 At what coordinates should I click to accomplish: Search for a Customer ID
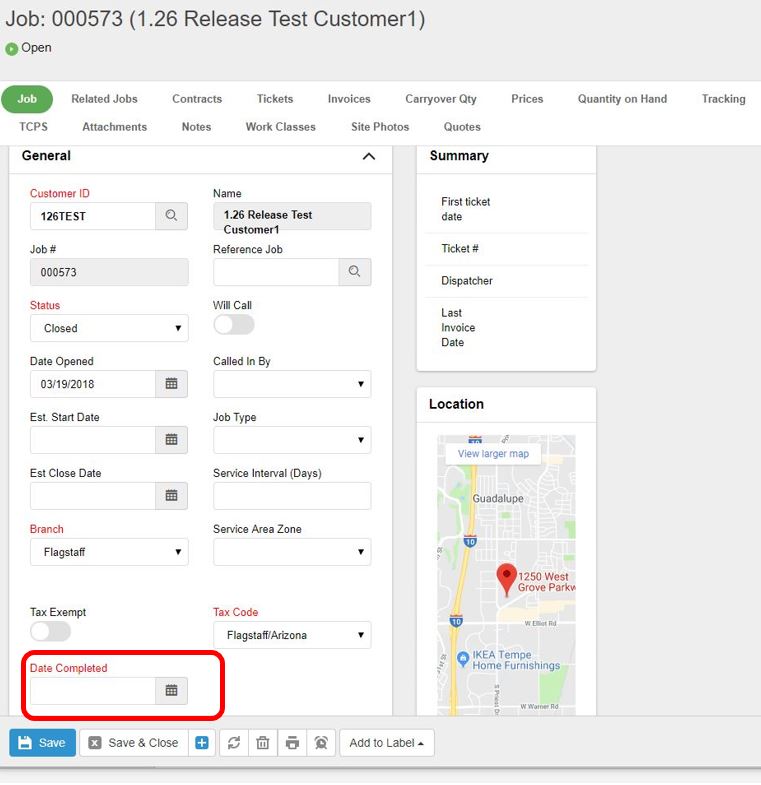[x=171, y=216]
